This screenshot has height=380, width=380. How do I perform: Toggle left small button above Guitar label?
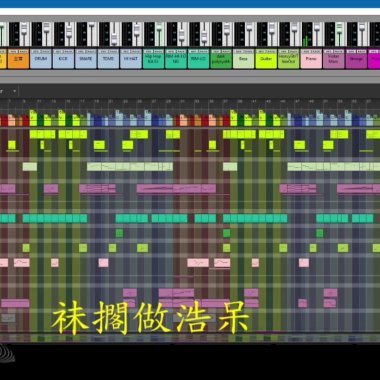[260, 51]
